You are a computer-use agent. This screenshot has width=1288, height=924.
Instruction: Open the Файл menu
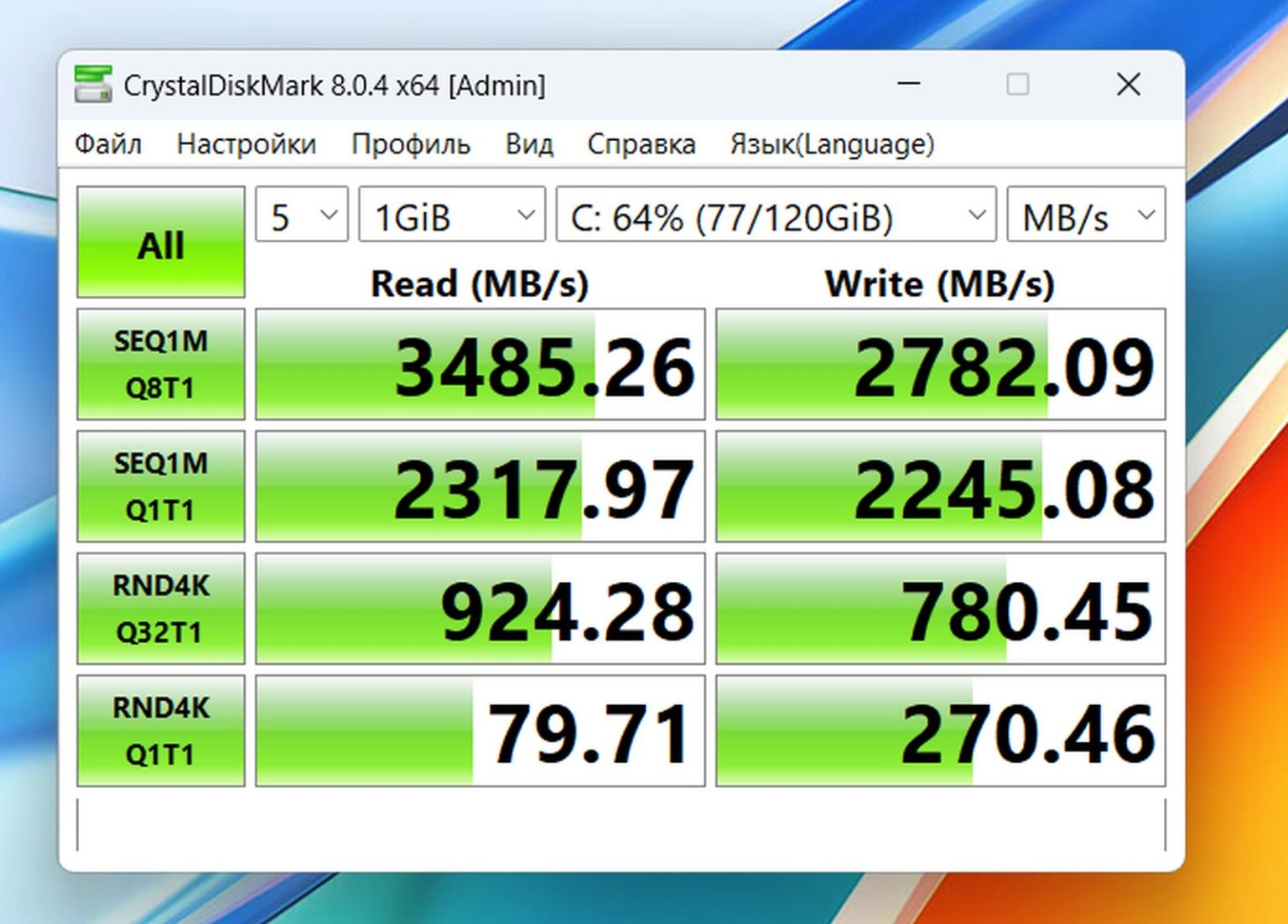point(108,144)
